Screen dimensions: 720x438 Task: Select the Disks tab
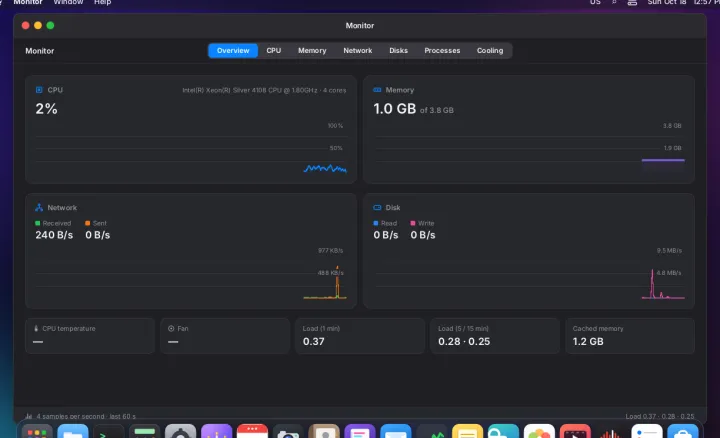399,51
